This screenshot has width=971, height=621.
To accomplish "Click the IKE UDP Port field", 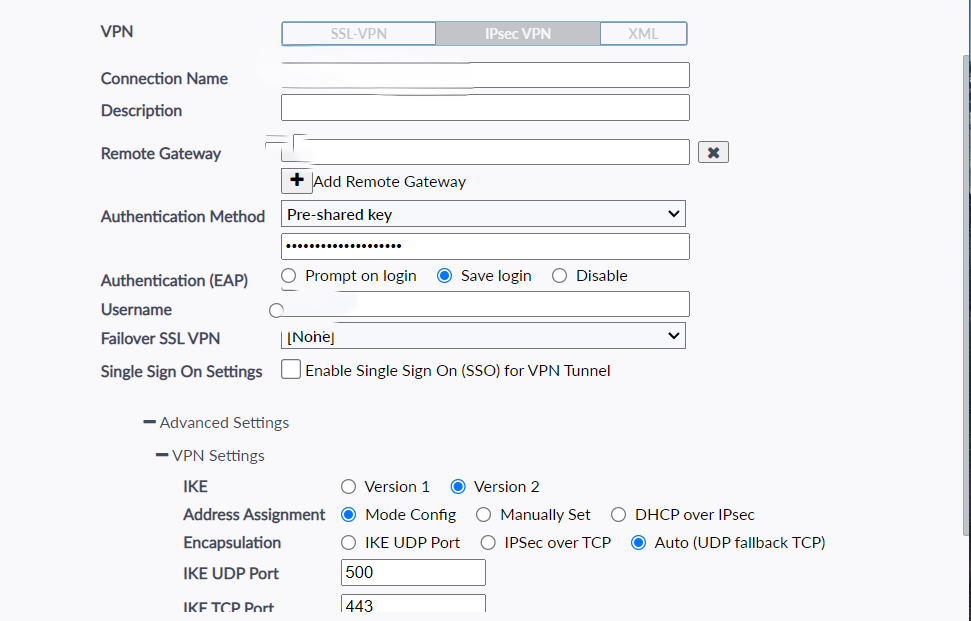I will [x=413, y=573].
